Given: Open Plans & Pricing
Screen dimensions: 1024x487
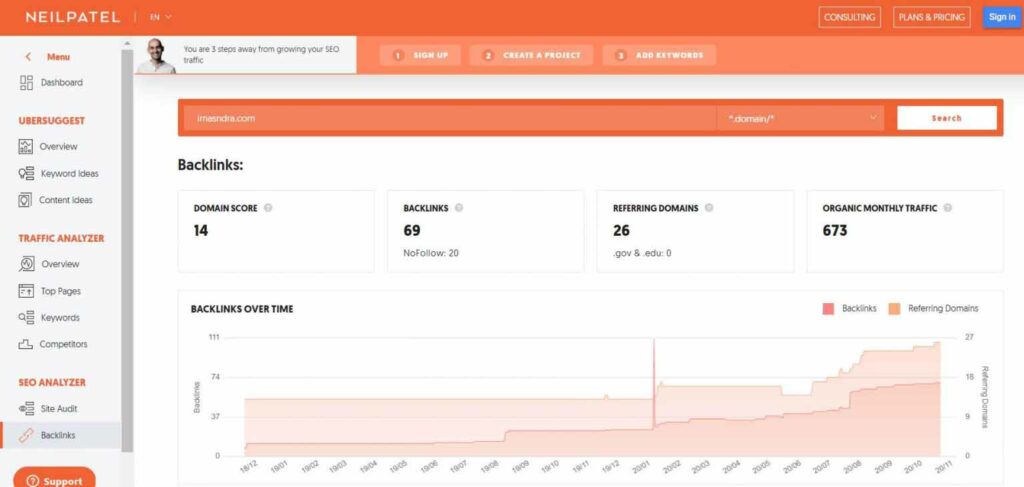Looking at the screenshot, I should coord(932,18).
